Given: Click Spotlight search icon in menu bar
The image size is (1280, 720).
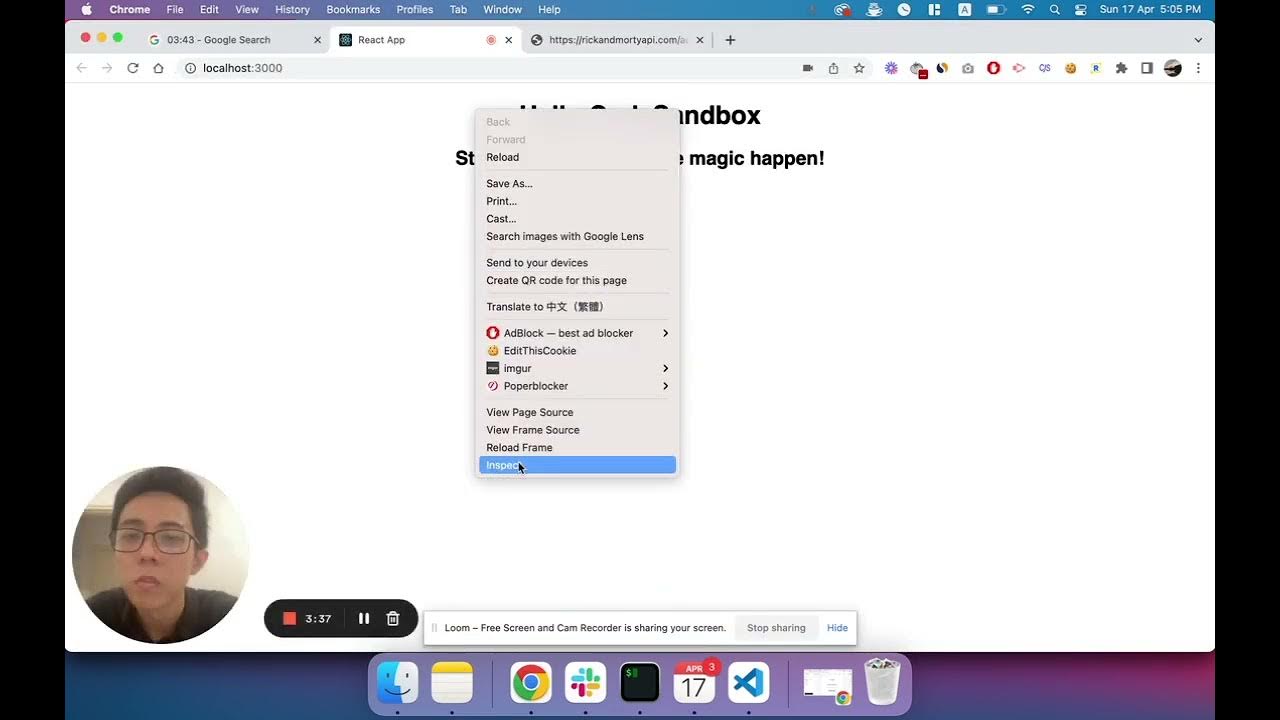Looking at the screenshot, I should pyautogui.click(x=1055, y=9).
